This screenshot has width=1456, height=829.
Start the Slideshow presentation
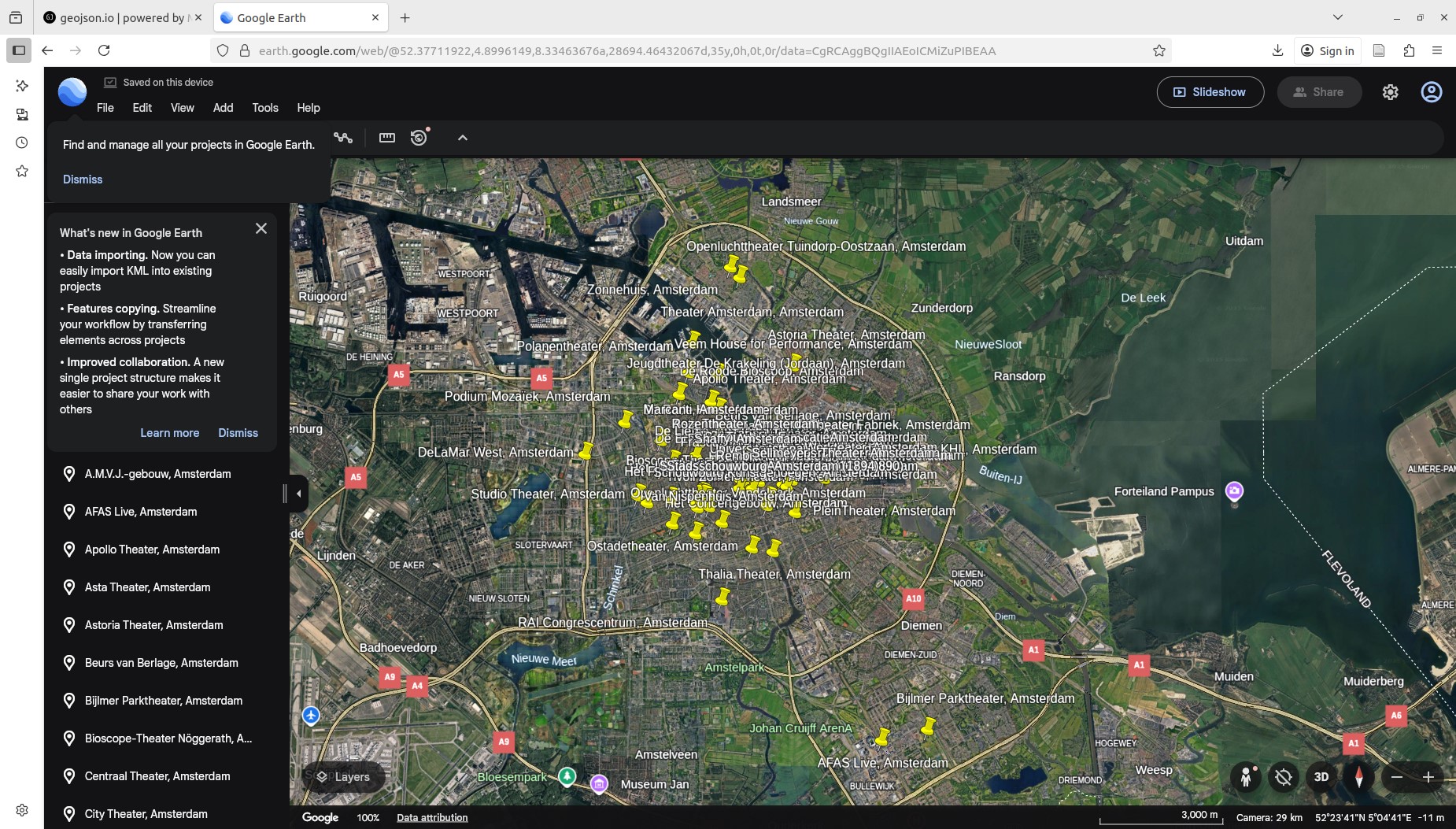(x=1210, y=92)
